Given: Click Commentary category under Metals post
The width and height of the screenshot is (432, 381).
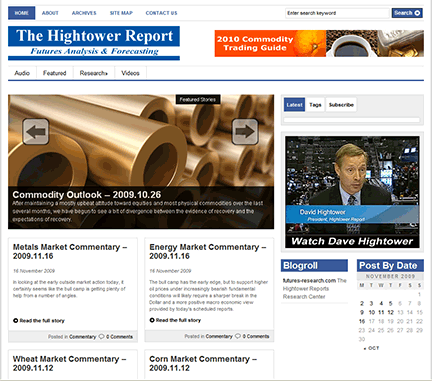Looking at the screenshot, I should pos(83,337).
